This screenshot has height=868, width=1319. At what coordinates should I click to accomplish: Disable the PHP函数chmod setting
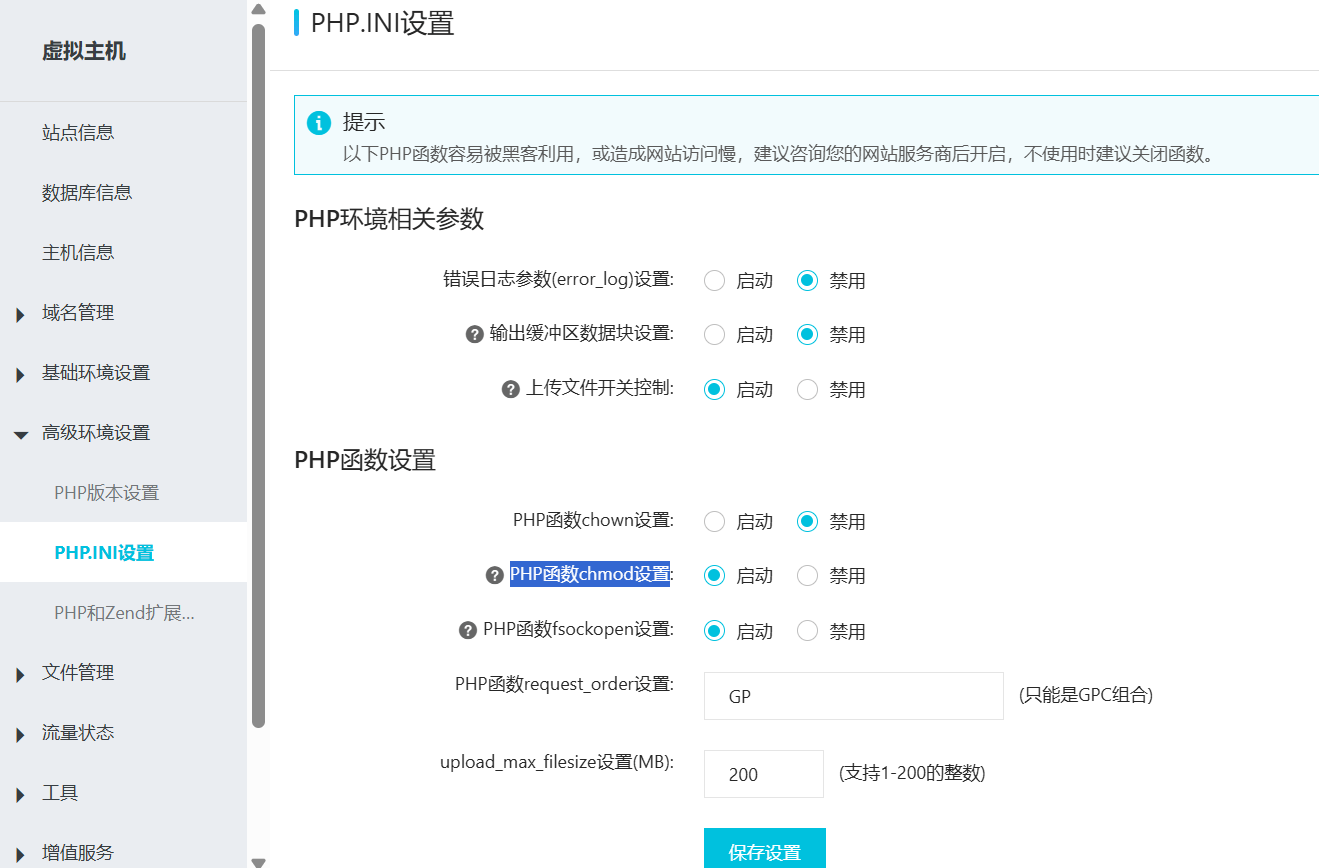point(807,575)
